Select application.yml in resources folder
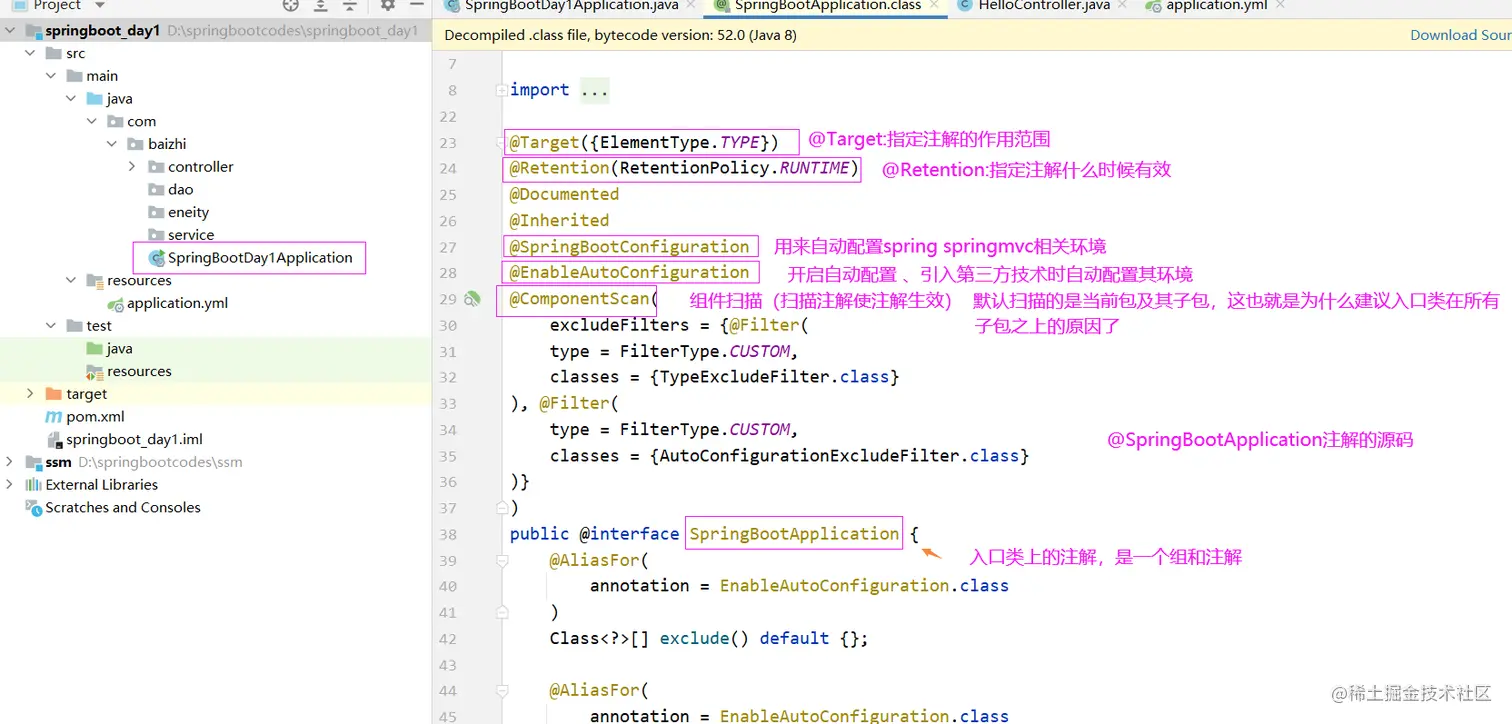1512x724 pixels. pos(177,303)
